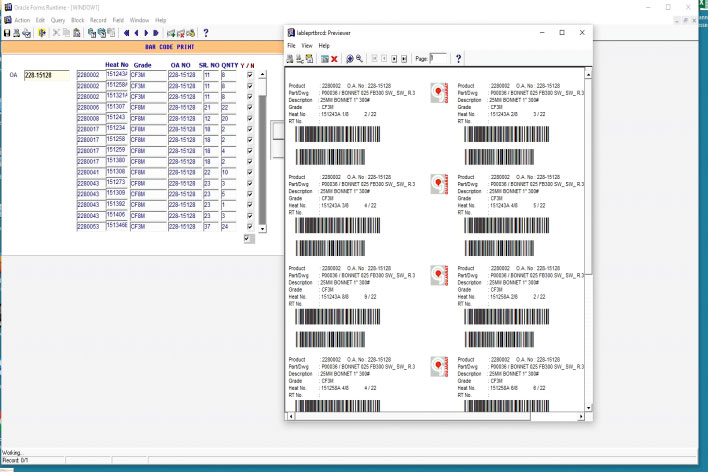Click the Cancel Query icon
Image resolution: width=708 pixels, height=472 pixels.
tap(111, 33)
